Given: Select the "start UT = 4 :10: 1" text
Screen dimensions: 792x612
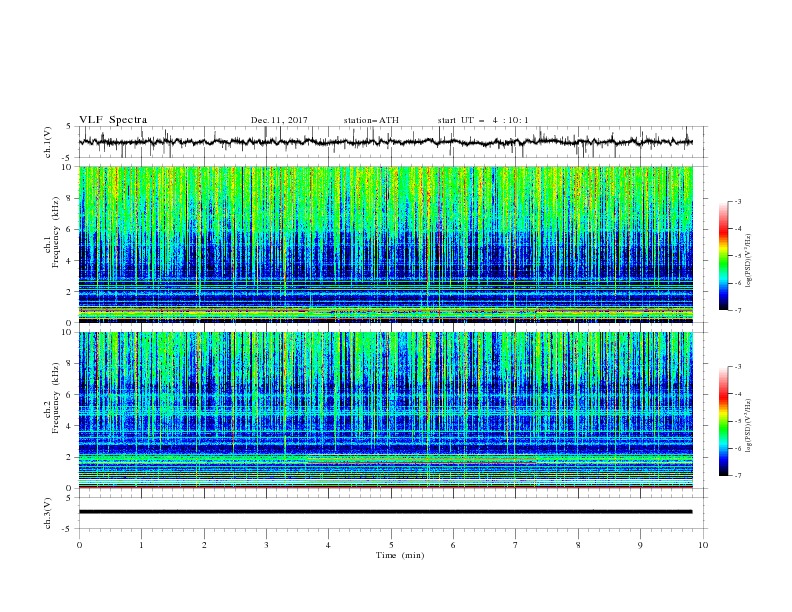Looking at the screenshot, I should [x=483, y=120].
